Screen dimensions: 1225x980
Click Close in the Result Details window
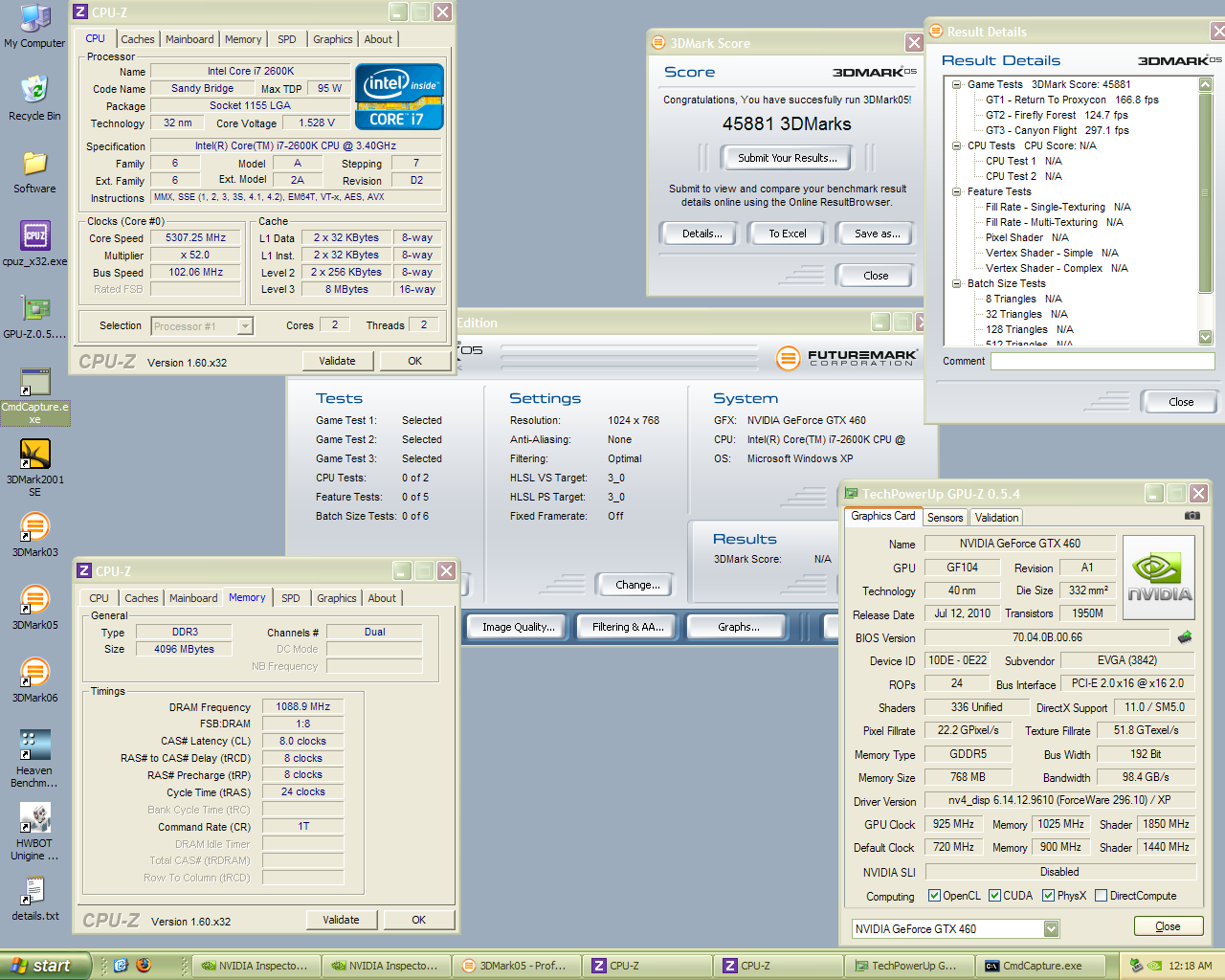click(x=1181, y=402)
